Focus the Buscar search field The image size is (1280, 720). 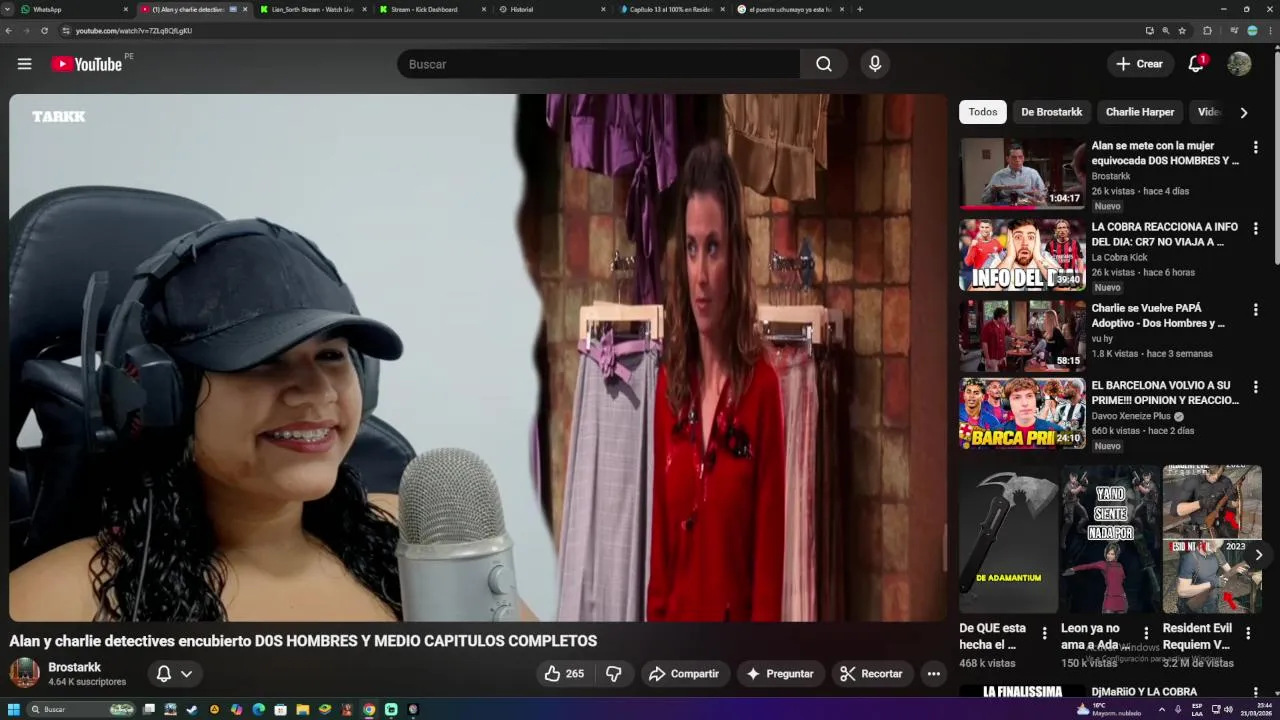[x=598, y=64]
